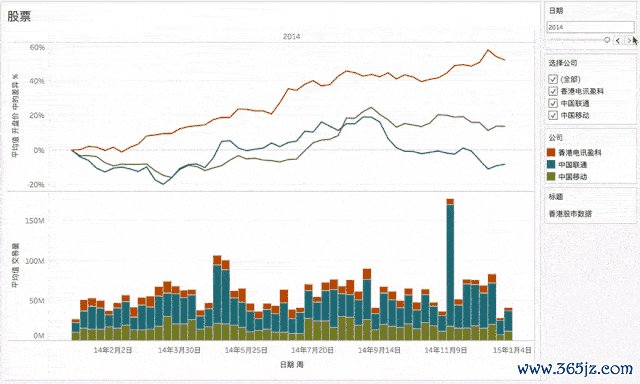Image resolution: width=640 pixels, height=384 pixels.
Task: Click the orange line's peak point
Action: [x=487, y=50]
